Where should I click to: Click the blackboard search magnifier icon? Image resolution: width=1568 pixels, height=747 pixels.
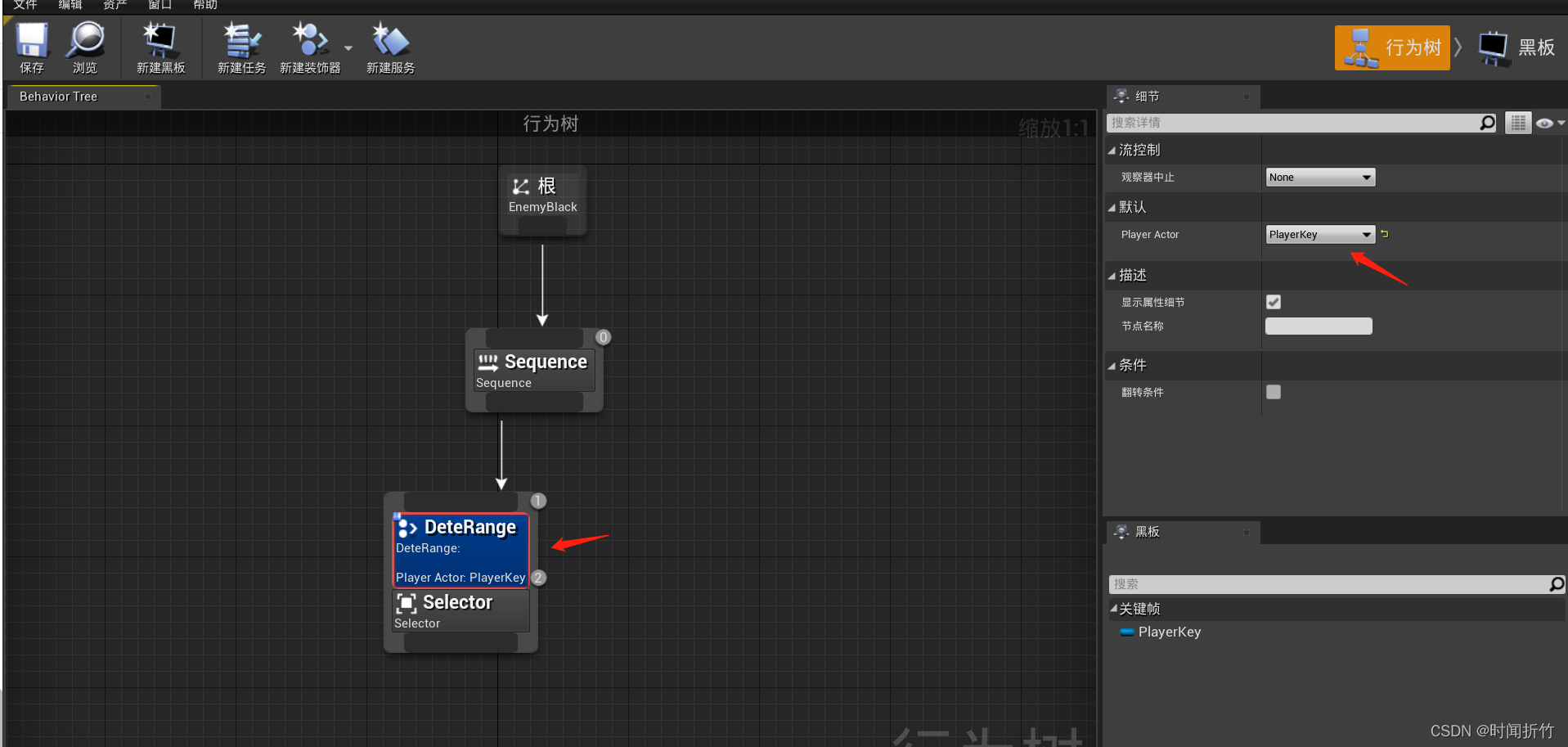tap(1557, 584)
